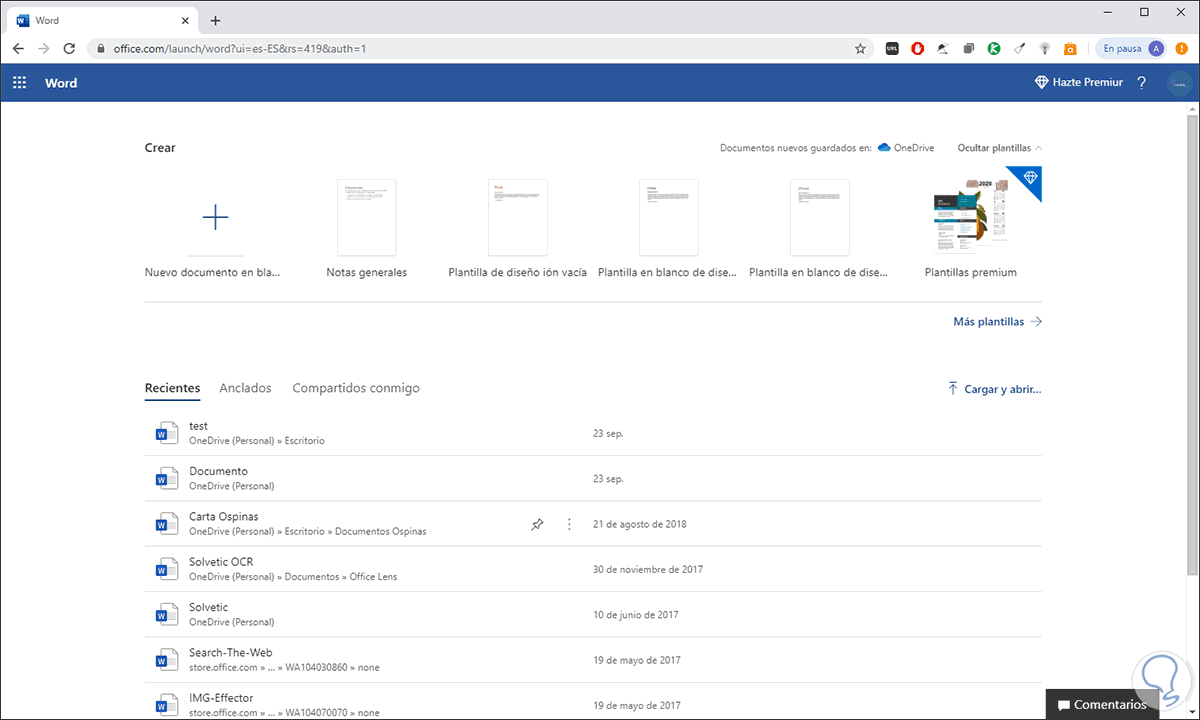Open the Comentarios feedback button
This screenshot has height=720, width=1200.
coord(1102,704)
